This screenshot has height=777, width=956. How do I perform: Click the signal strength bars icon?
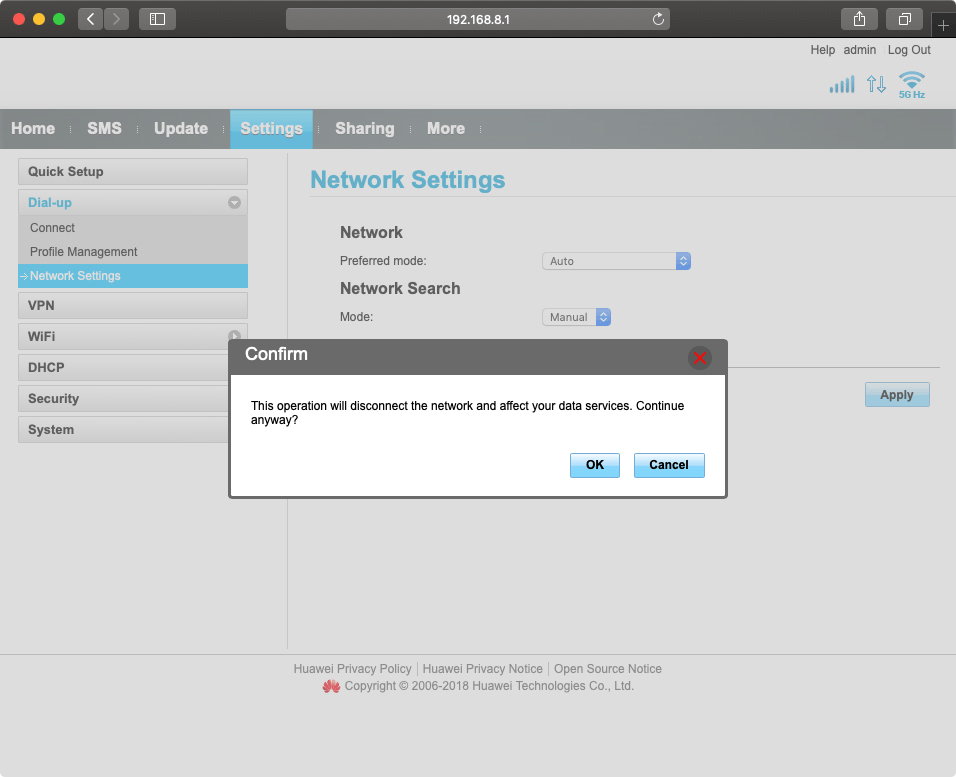coord(842,85)
